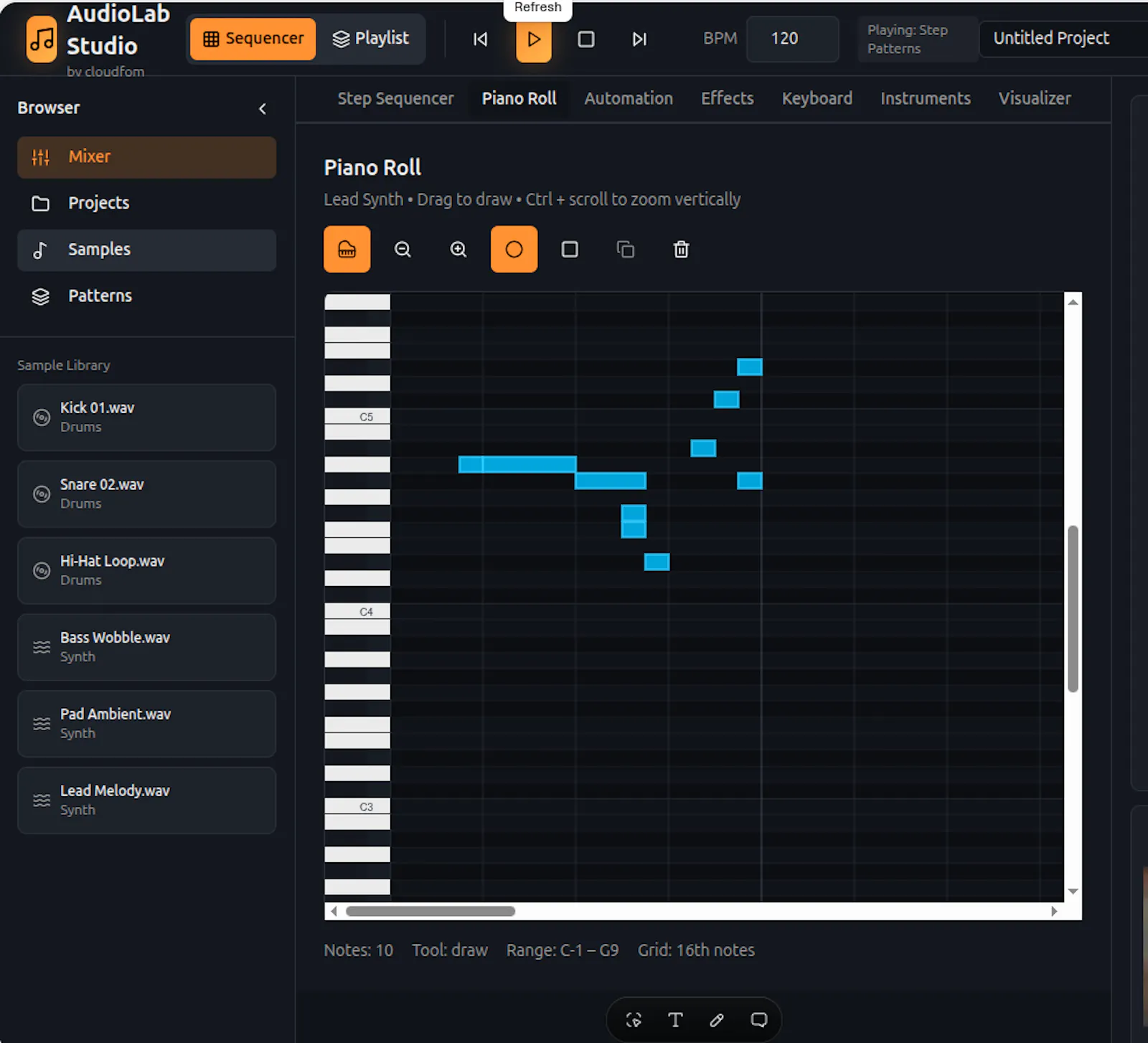Click the orange Play button
The width and height of the screenshot is (1148, 1043).
click(x=534, y=39)
